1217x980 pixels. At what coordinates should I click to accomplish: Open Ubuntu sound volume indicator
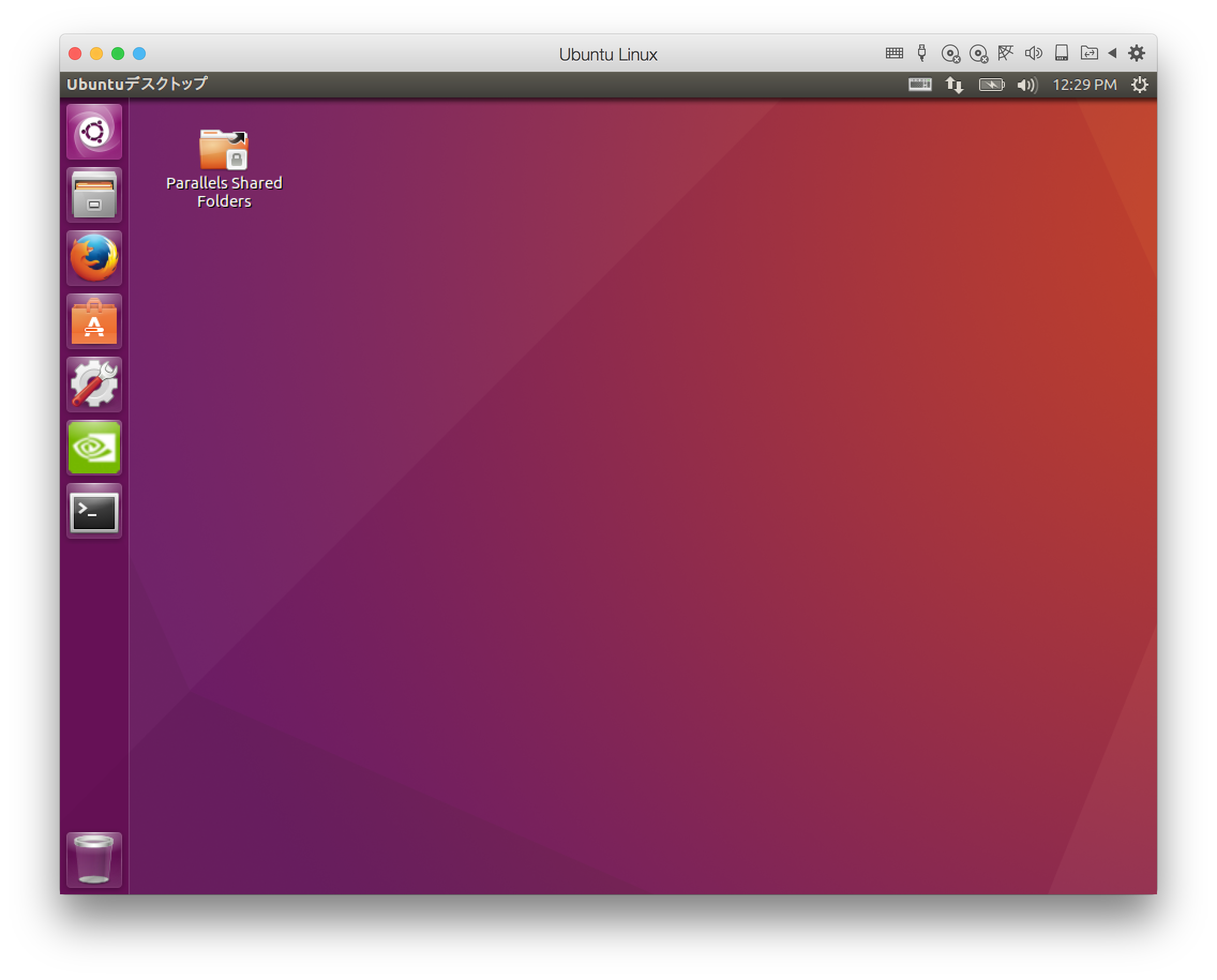1027,85
